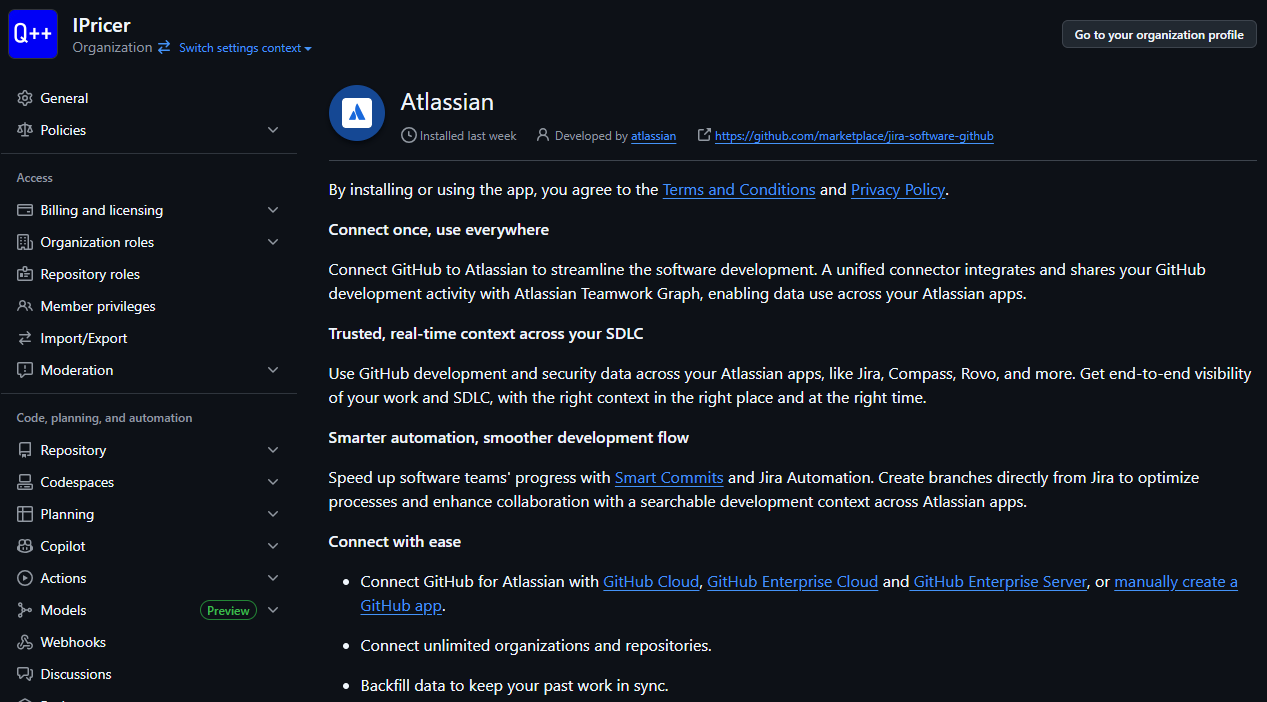Open the GitHub Enterprise Cloud link
This screenshot has width=1267, height=702.
[x=792, y=582]
